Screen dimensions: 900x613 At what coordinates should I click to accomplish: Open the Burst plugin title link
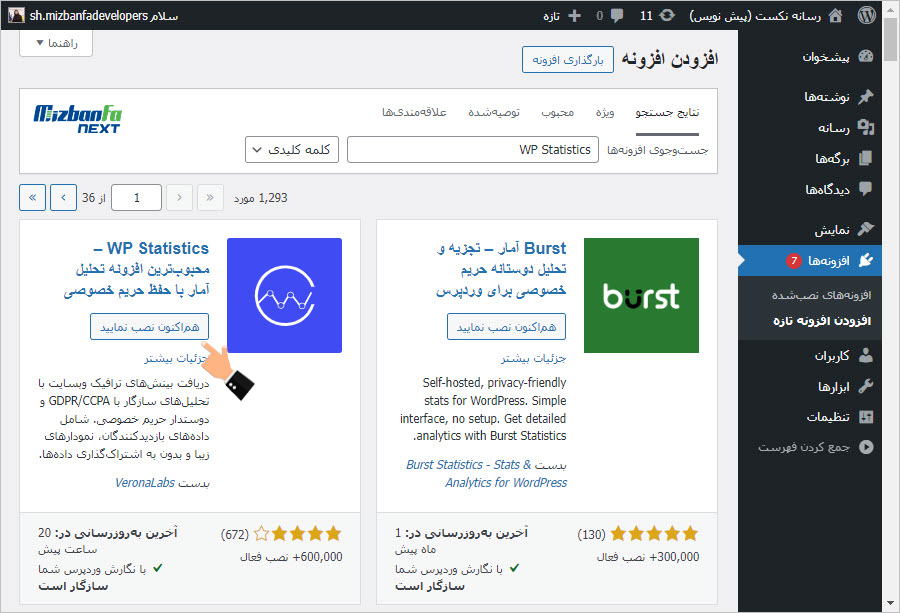501,270
